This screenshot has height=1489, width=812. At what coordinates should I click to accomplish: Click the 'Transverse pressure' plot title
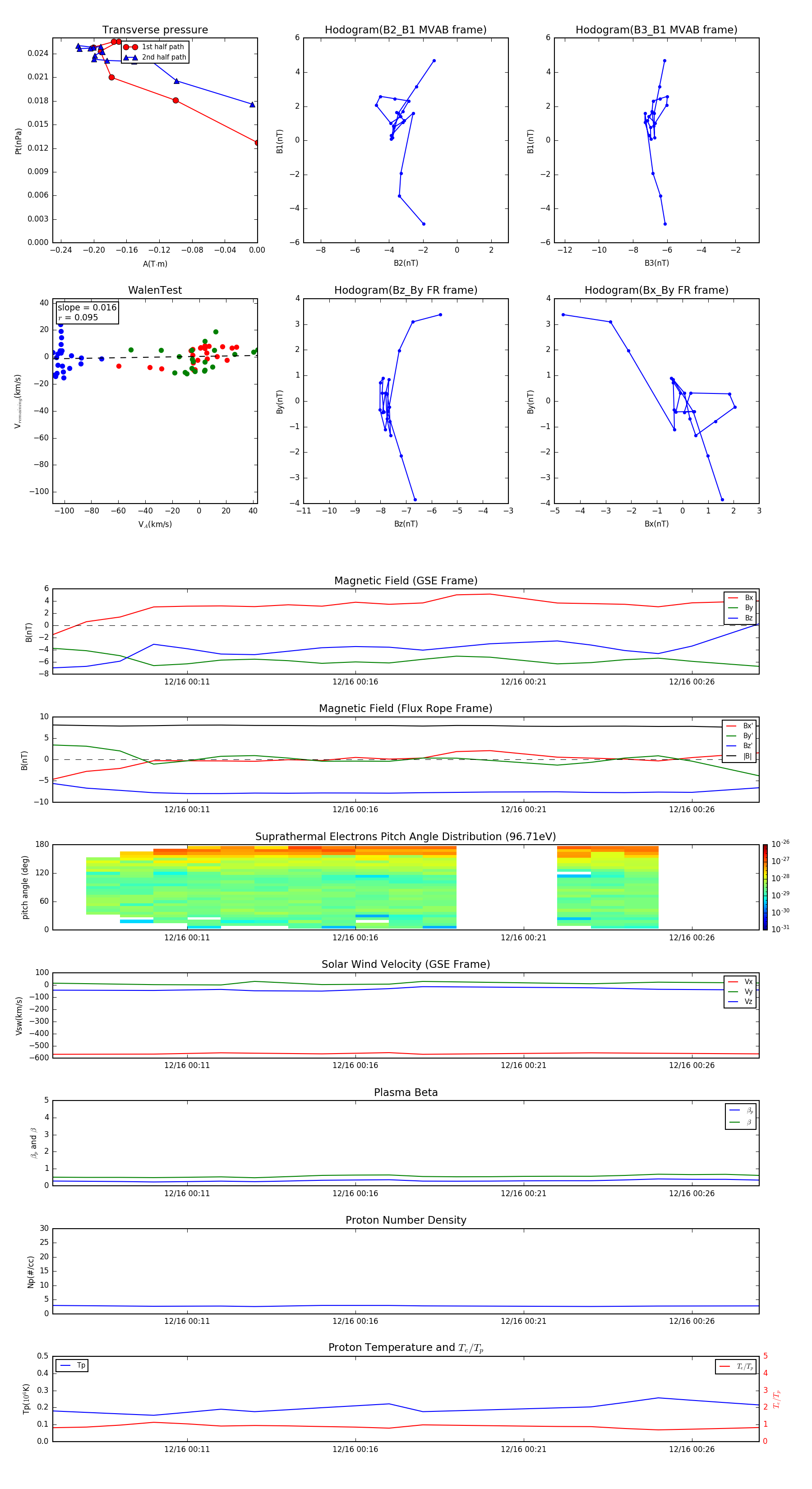click(155, 30)
